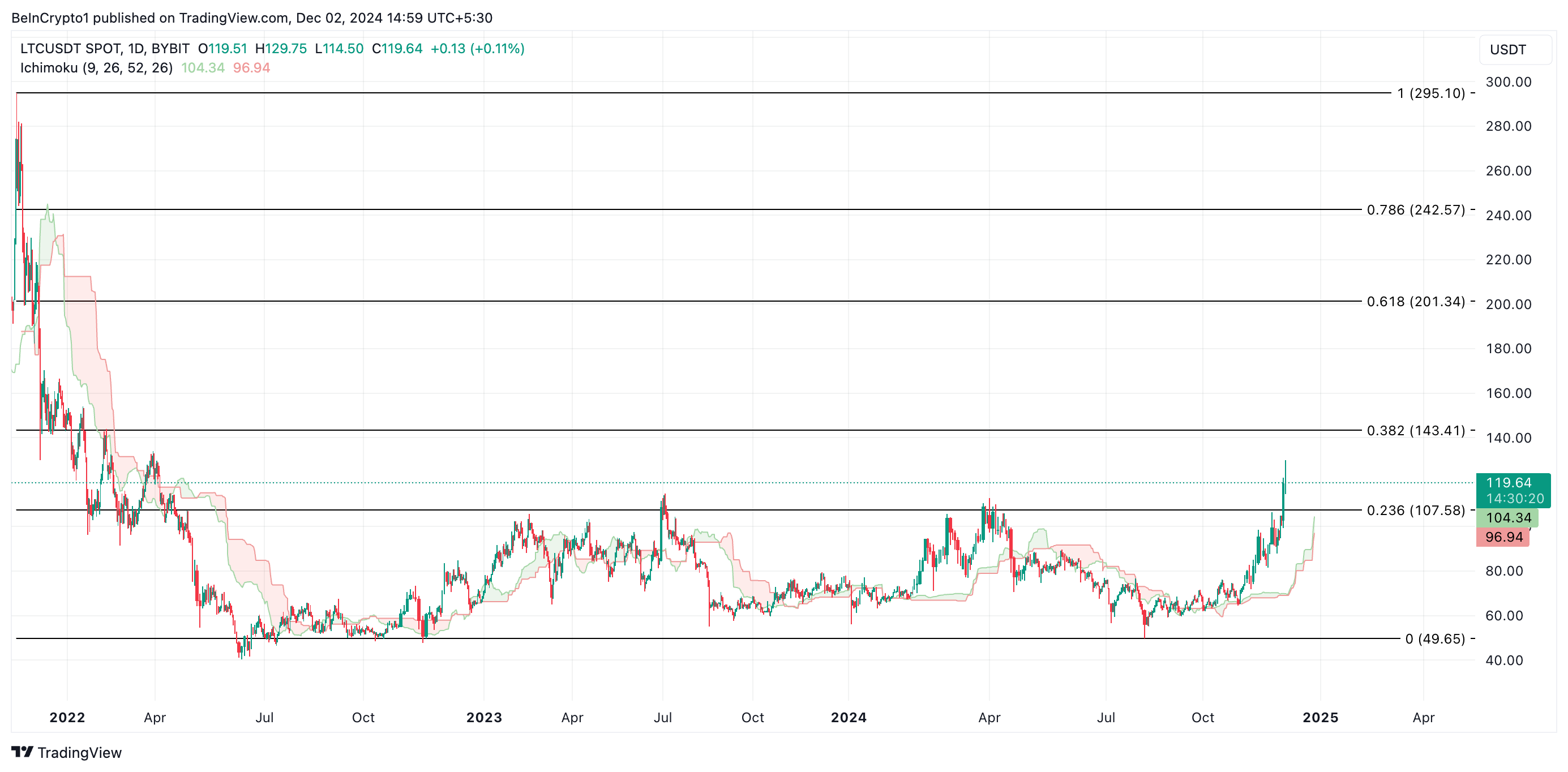Click the 0.236 (107.58) Fibonacci label
Image resolution: width=1568 pixels, height=772 pixels.
(1415, 510)
